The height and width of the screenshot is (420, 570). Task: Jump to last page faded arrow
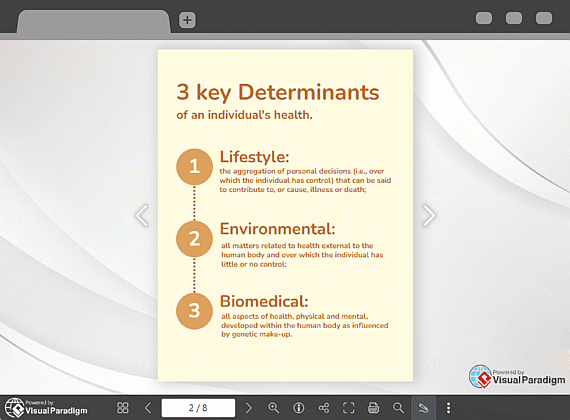[430, 365]
